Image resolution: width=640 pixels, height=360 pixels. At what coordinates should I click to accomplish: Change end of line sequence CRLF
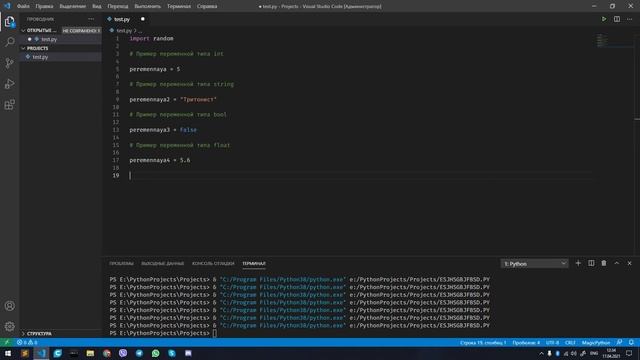pyautogui.click(x=570, y=342)
